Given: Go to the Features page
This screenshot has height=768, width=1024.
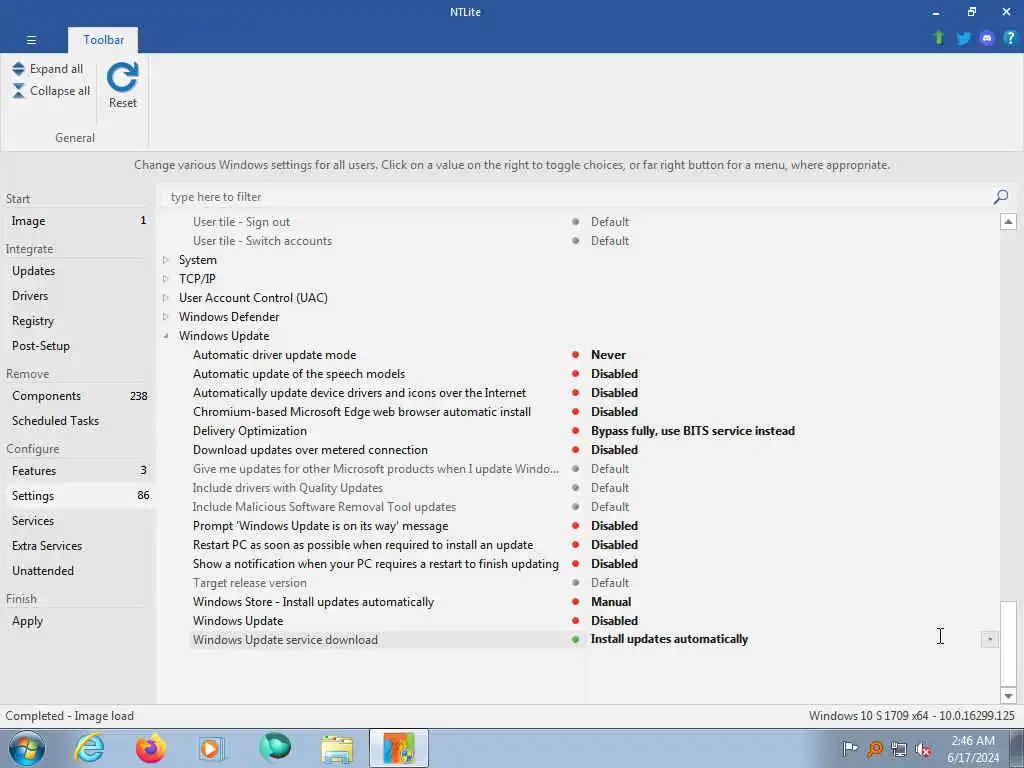Looking at the screenshot, I should (x=78, y=470).
